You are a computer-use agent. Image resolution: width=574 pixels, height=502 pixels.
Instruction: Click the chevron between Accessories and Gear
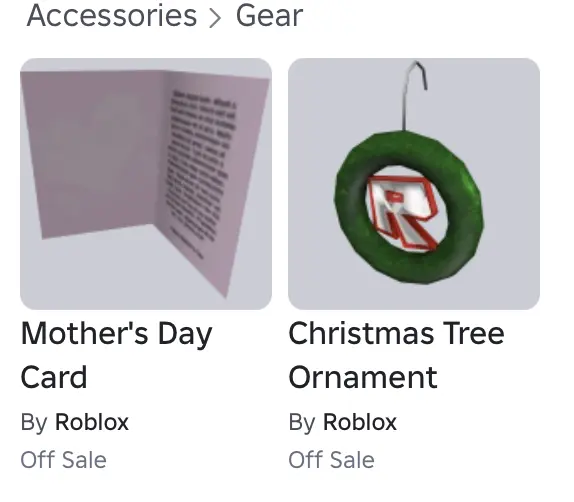tap(215, 18)
